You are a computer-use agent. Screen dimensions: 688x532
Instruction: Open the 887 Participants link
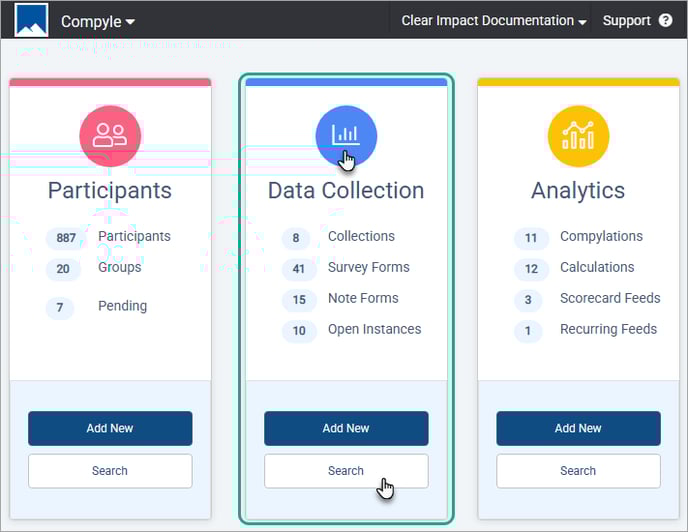134,237
